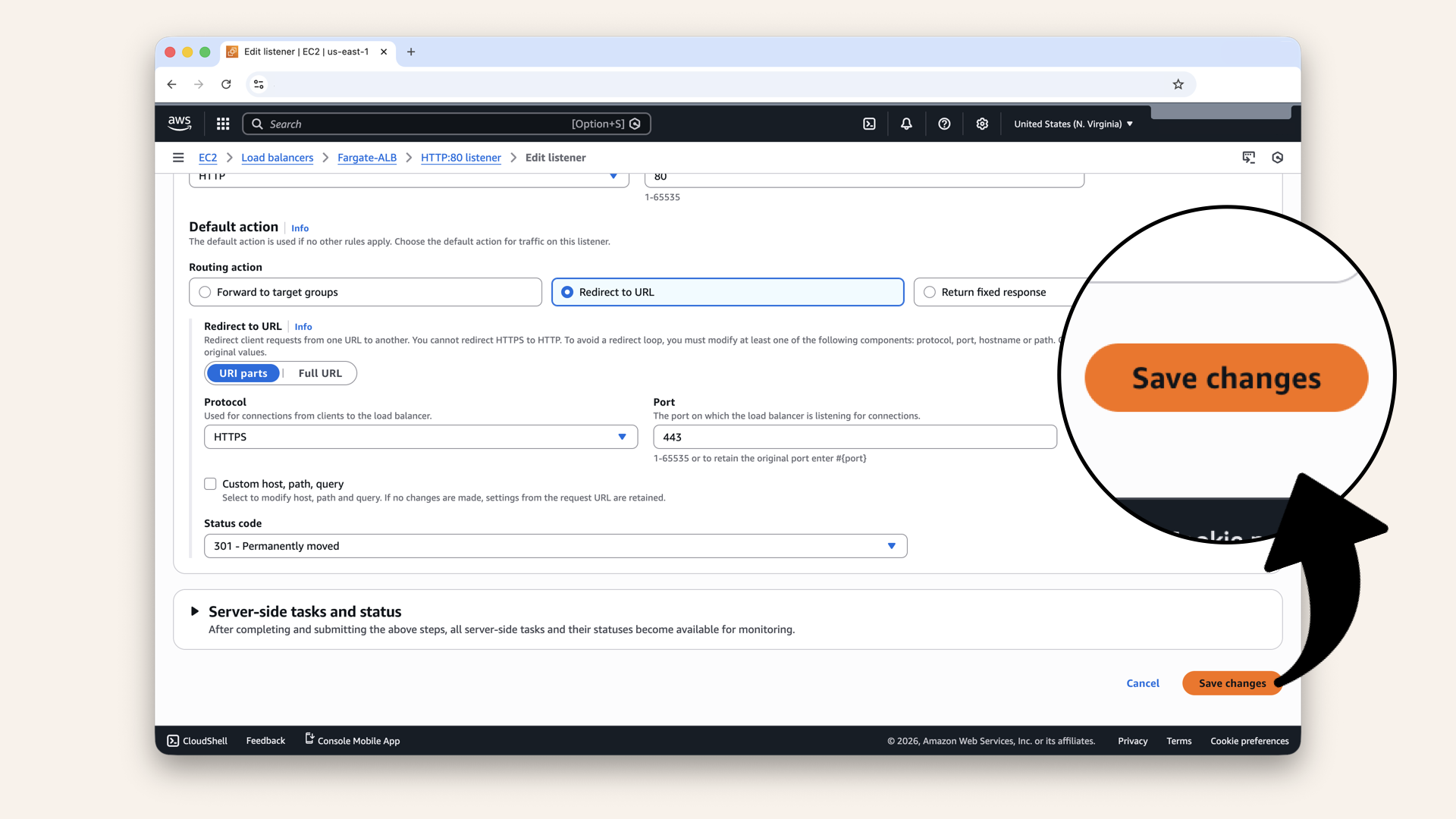Image resolution: width=1456 pixels, height=819 pixels.
Task: Click the redirect Port 443 field
Action: tap(854, 437)
